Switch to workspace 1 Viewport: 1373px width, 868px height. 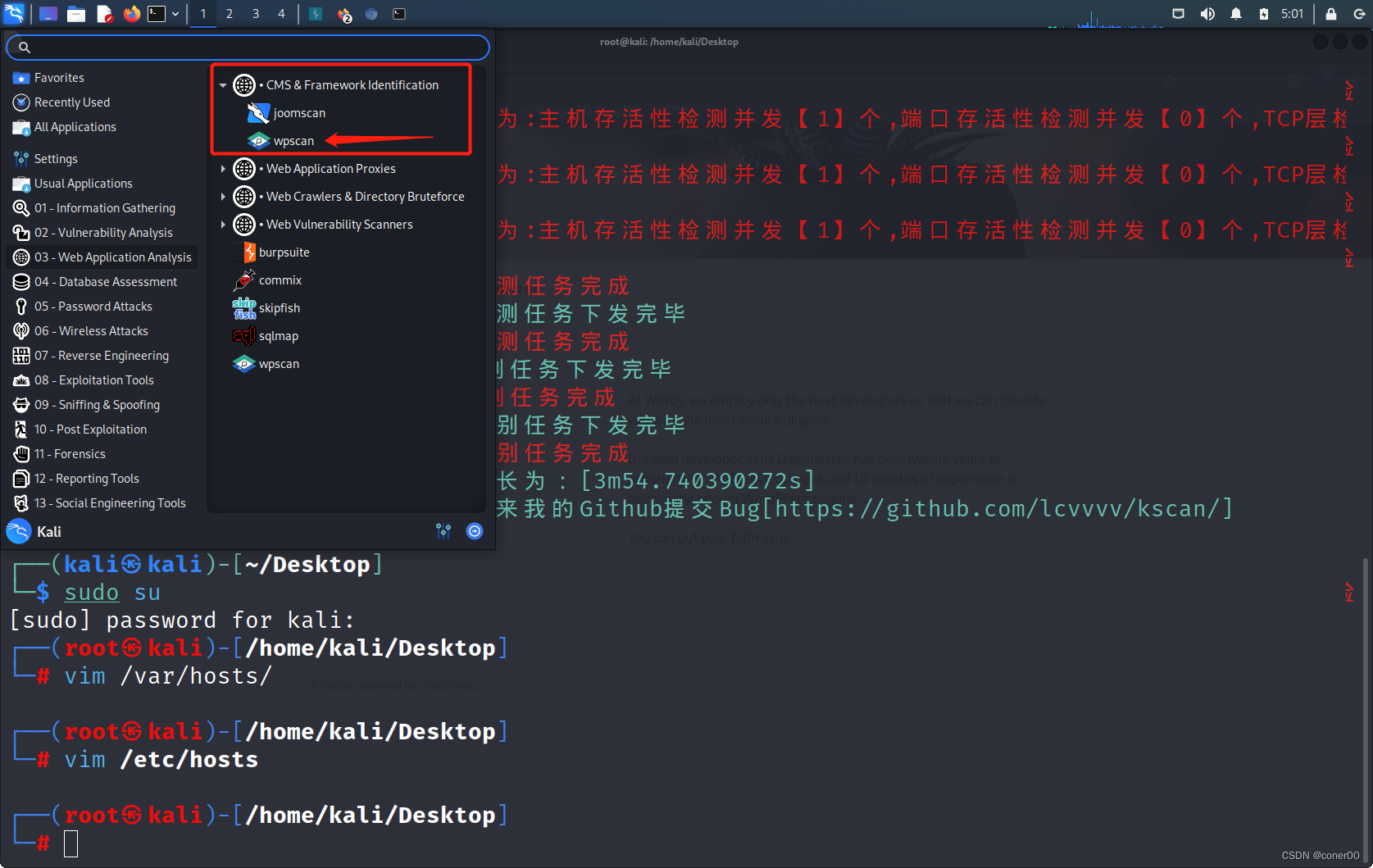pos(203,14)
